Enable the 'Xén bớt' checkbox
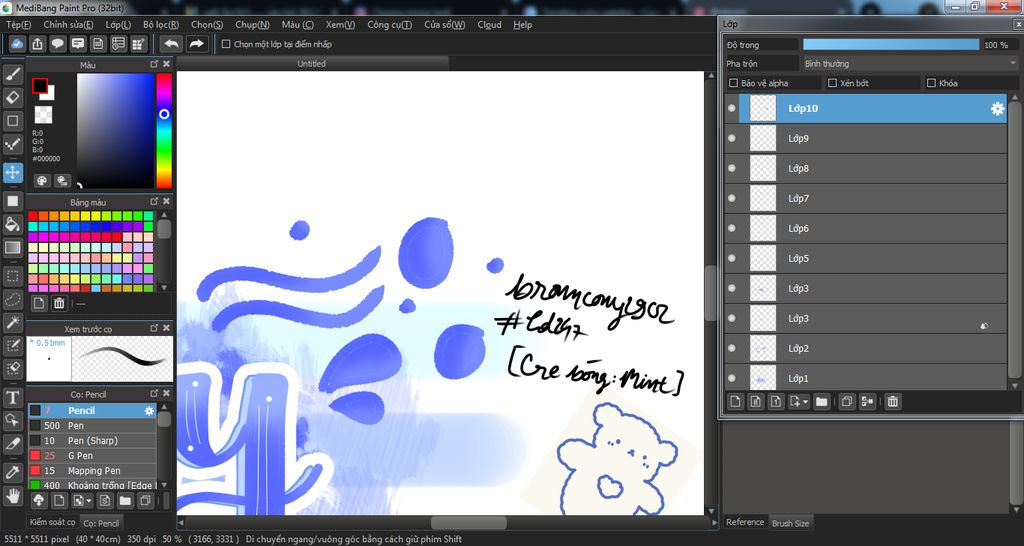This screenshot has height=546, width=1024. (832, 83)
